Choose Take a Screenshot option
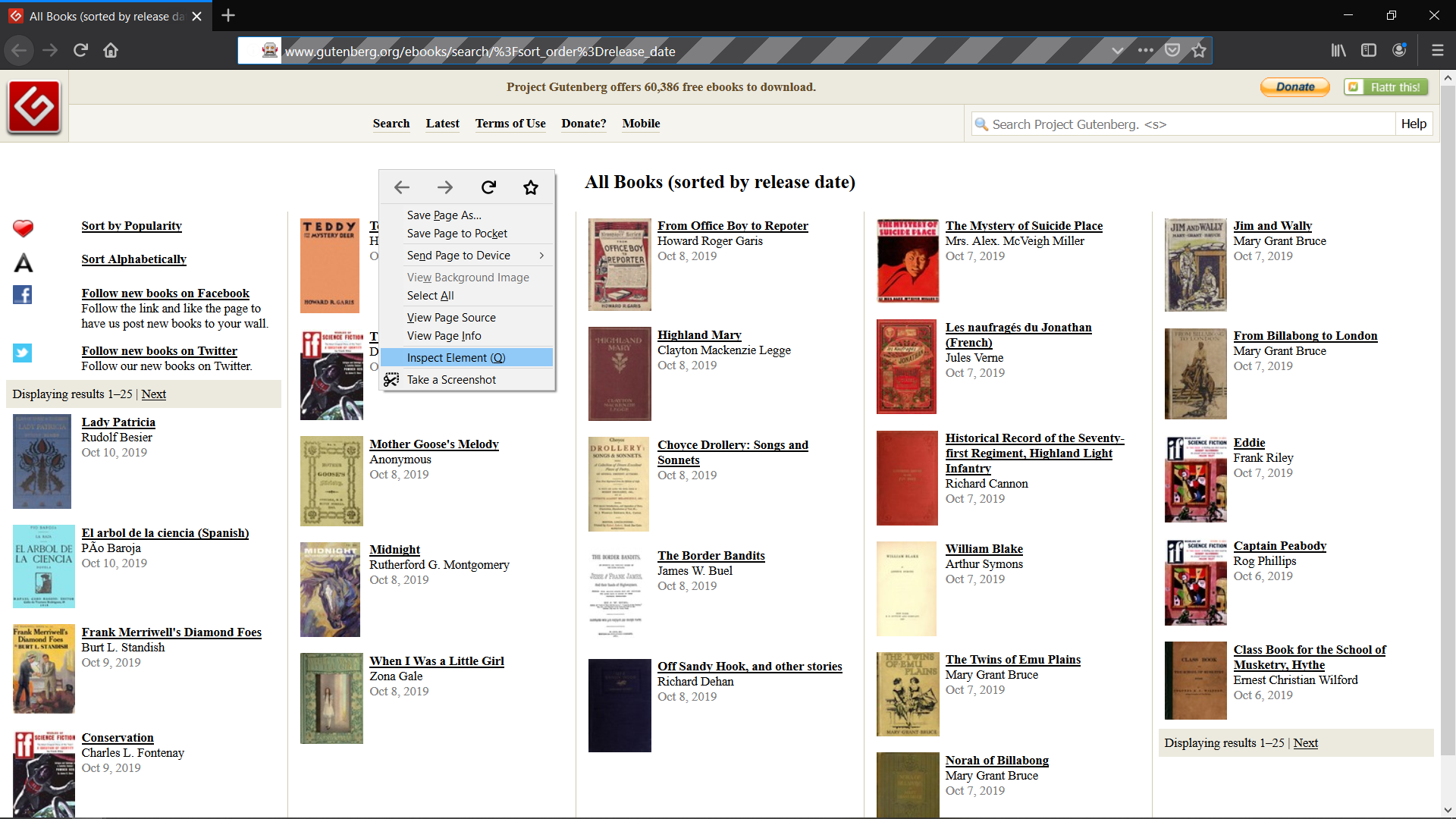The height and width of the screenshot is (819, 1456). (451, 380)
